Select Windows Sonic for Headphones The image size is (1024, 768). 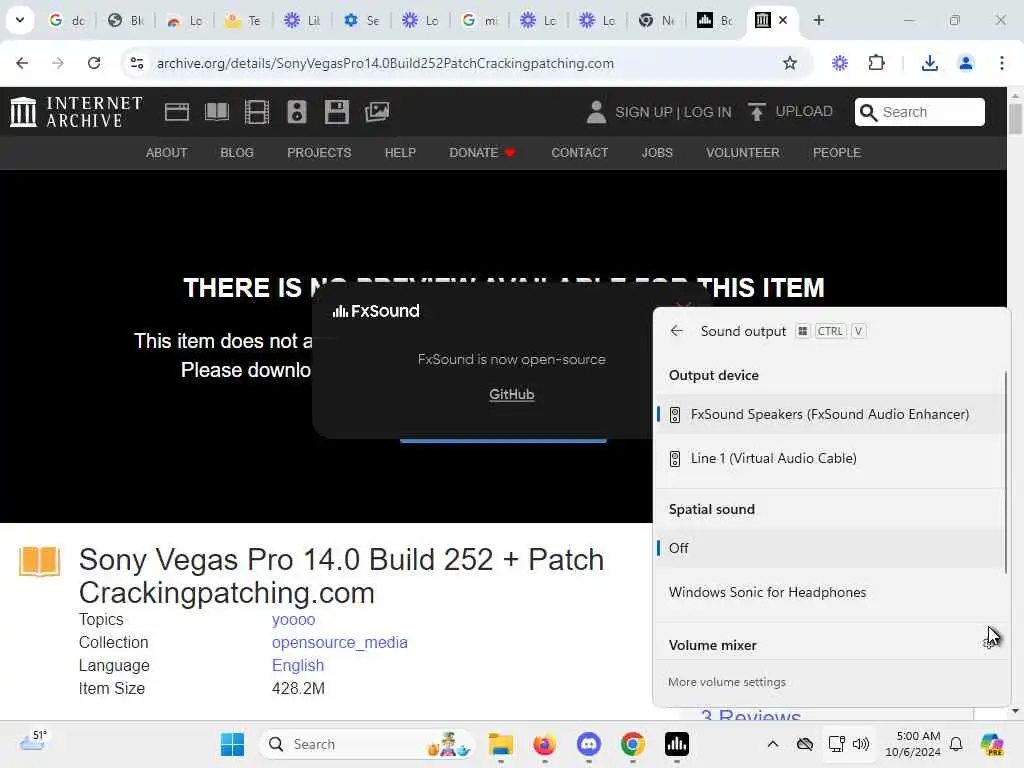point(830,592)
